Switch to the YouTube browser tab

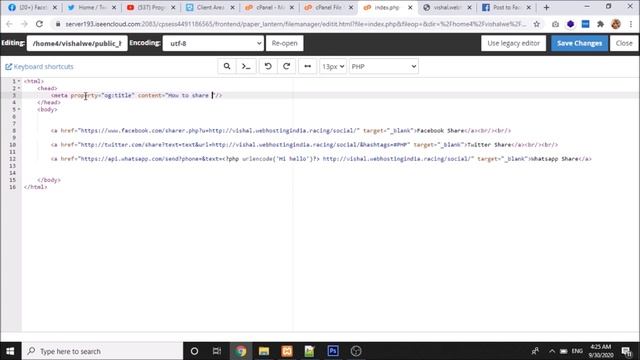click(x=150, y=7)
